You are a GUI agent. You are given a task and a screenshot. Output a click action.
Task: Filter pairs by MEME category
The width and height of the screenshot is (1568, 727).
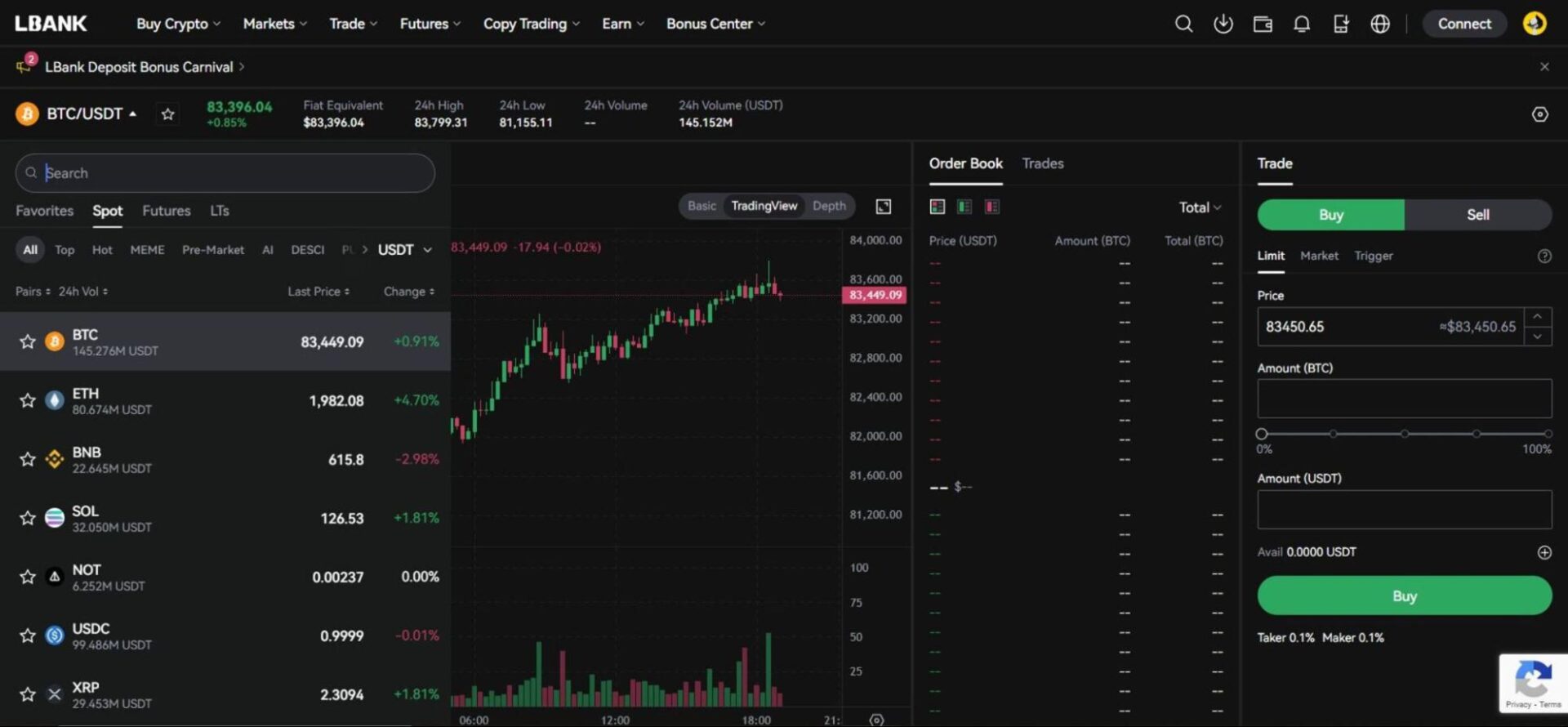tap(147, 250)
